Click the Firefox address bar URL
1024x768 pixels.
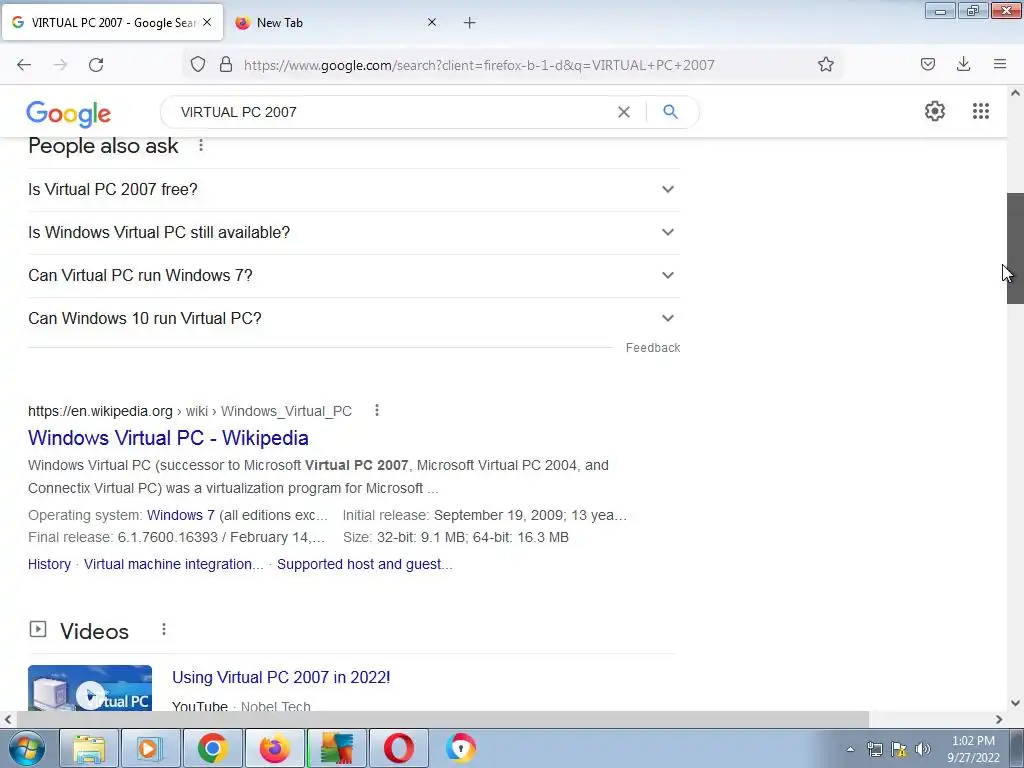[479, 65]
